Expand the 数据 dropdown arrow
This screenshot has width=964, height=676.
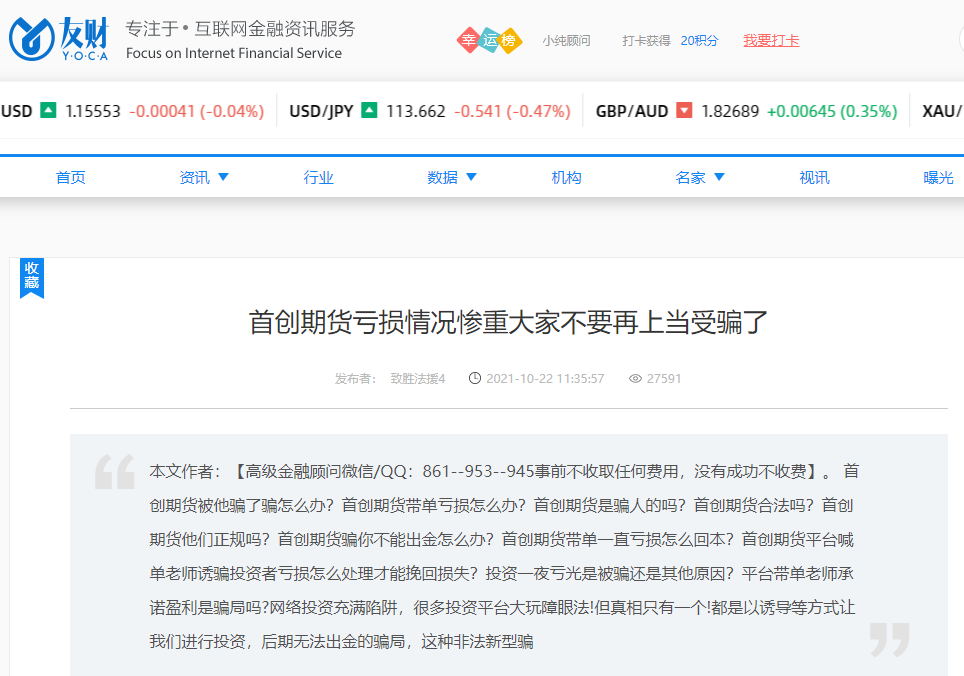tap(472, 177)
